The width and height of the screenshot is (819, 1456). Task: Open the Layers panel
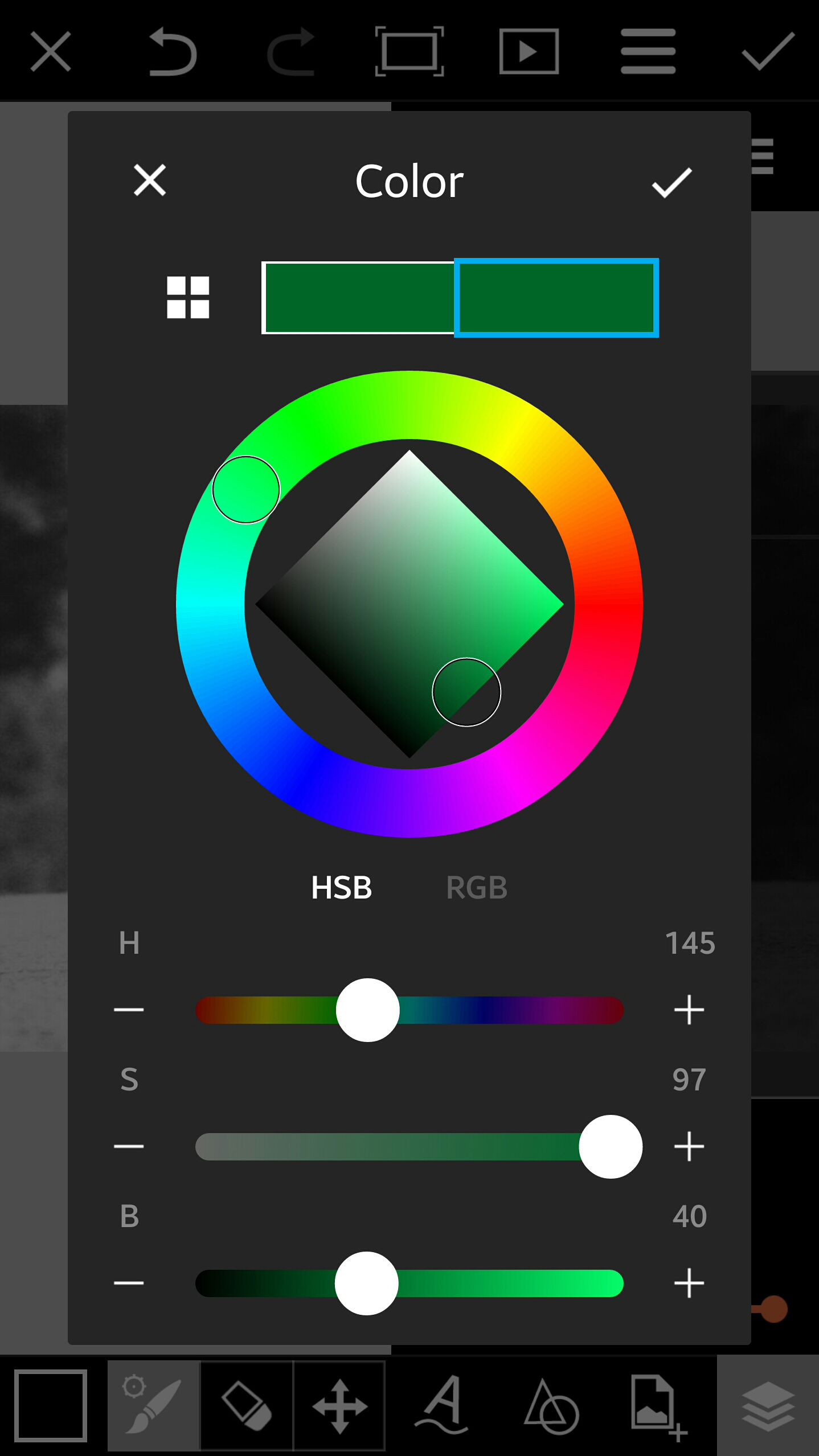768,1405
